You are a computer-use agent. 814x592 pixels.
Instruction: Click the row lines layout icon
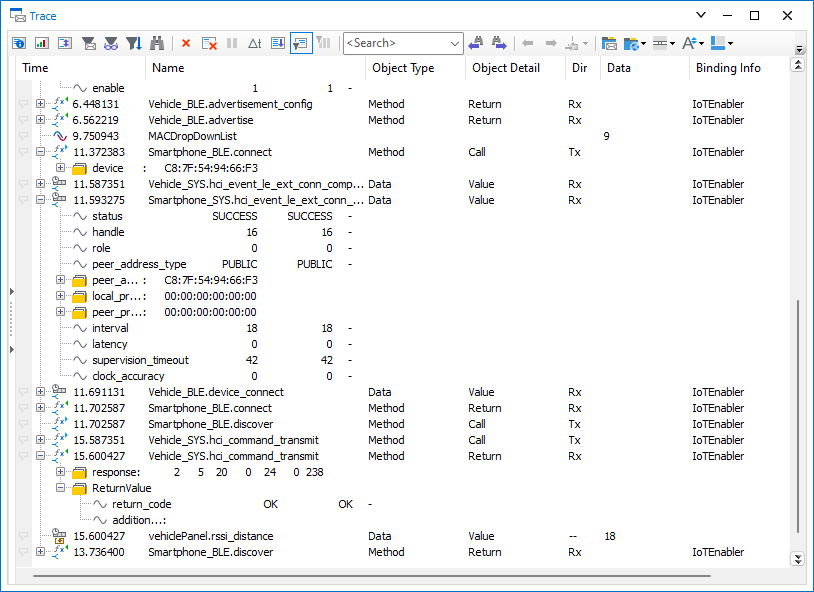point(659,43)
